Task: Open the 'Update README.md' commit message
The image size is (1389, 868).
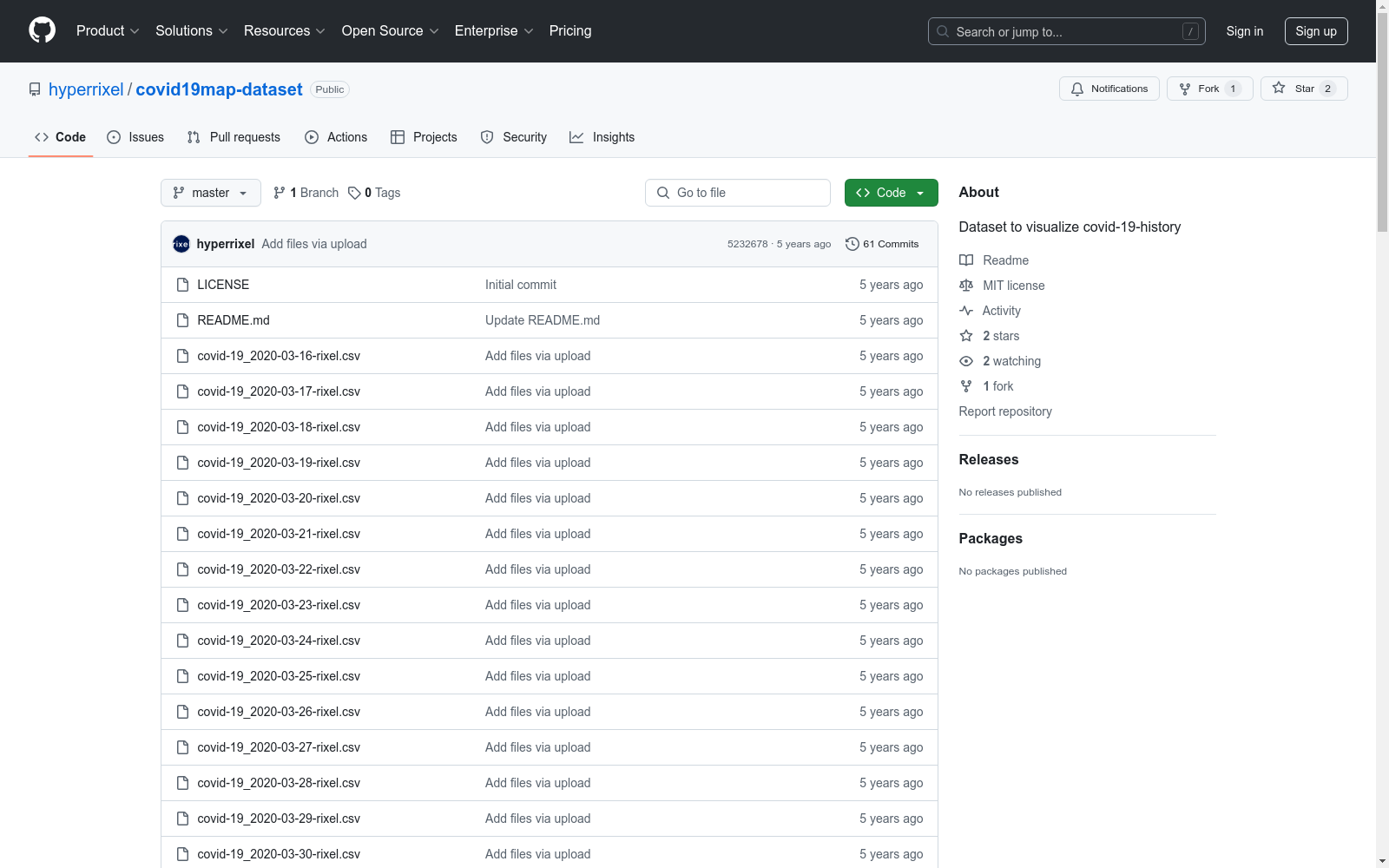Action: 543,320
